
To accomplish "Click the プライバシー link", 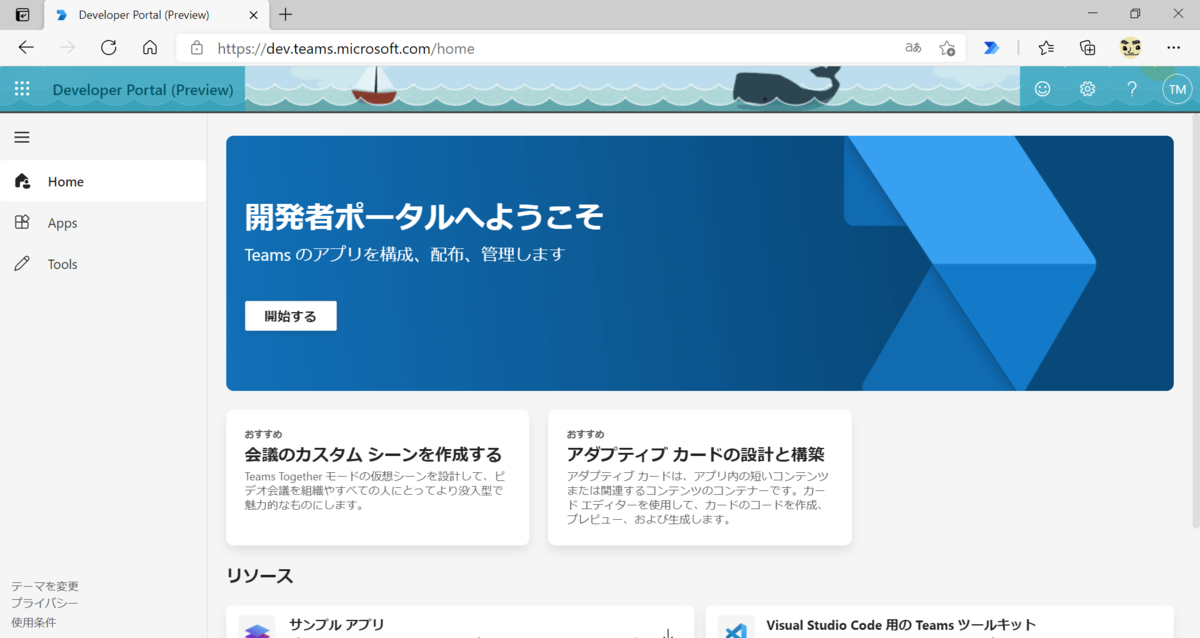I will [x=45, y=603].
